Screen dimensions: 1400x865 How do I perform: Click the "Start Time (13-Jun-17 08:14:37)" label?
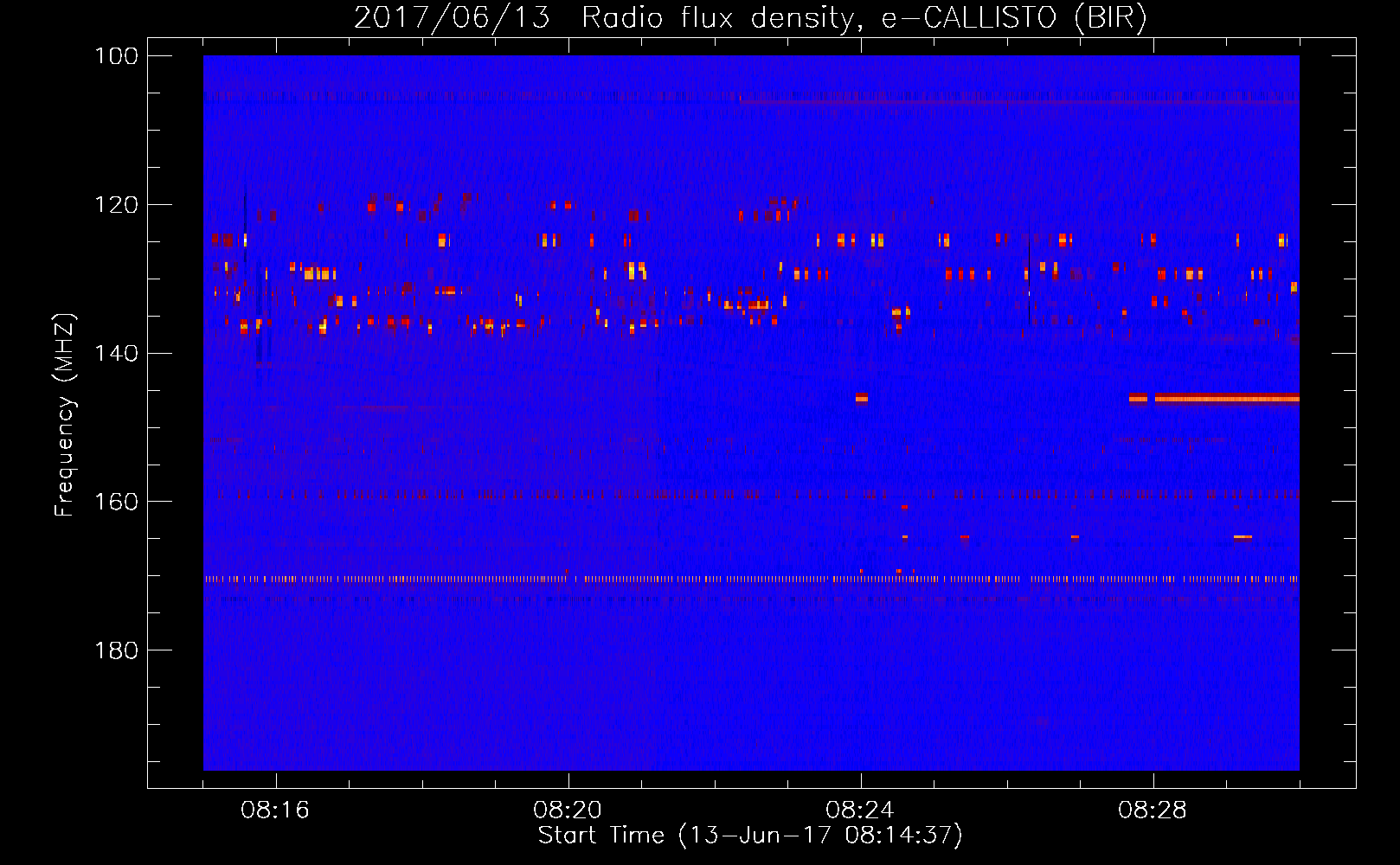coord(750,836)
